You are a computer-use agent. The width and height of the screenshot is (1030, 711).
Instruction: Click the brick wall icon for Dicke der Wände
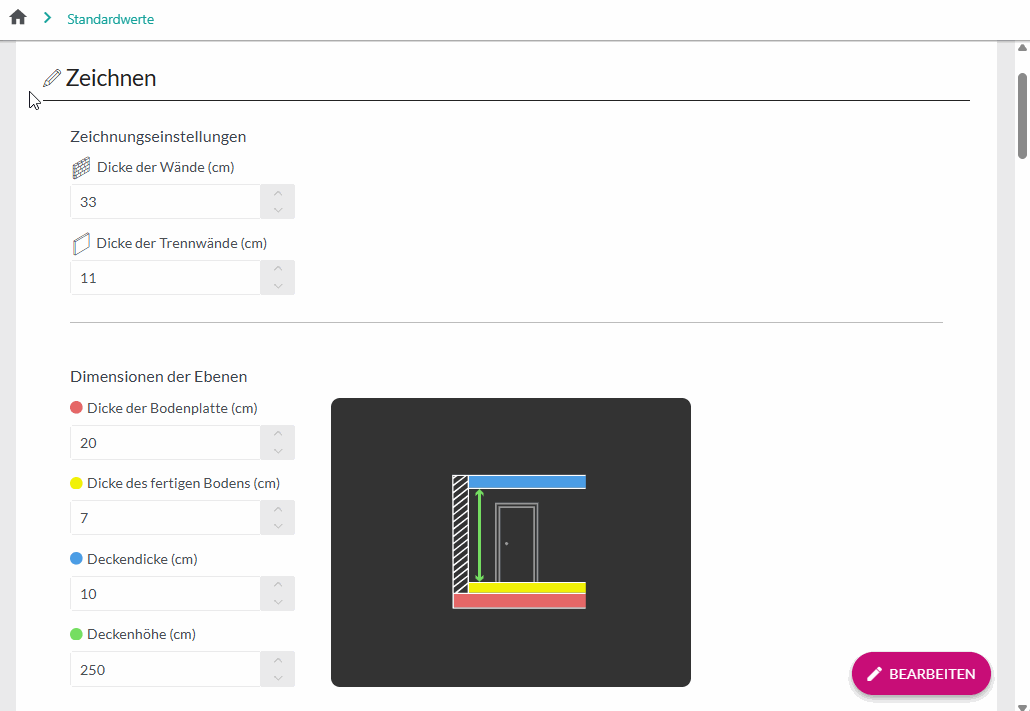pyautogui.click(x=81, y=168)
